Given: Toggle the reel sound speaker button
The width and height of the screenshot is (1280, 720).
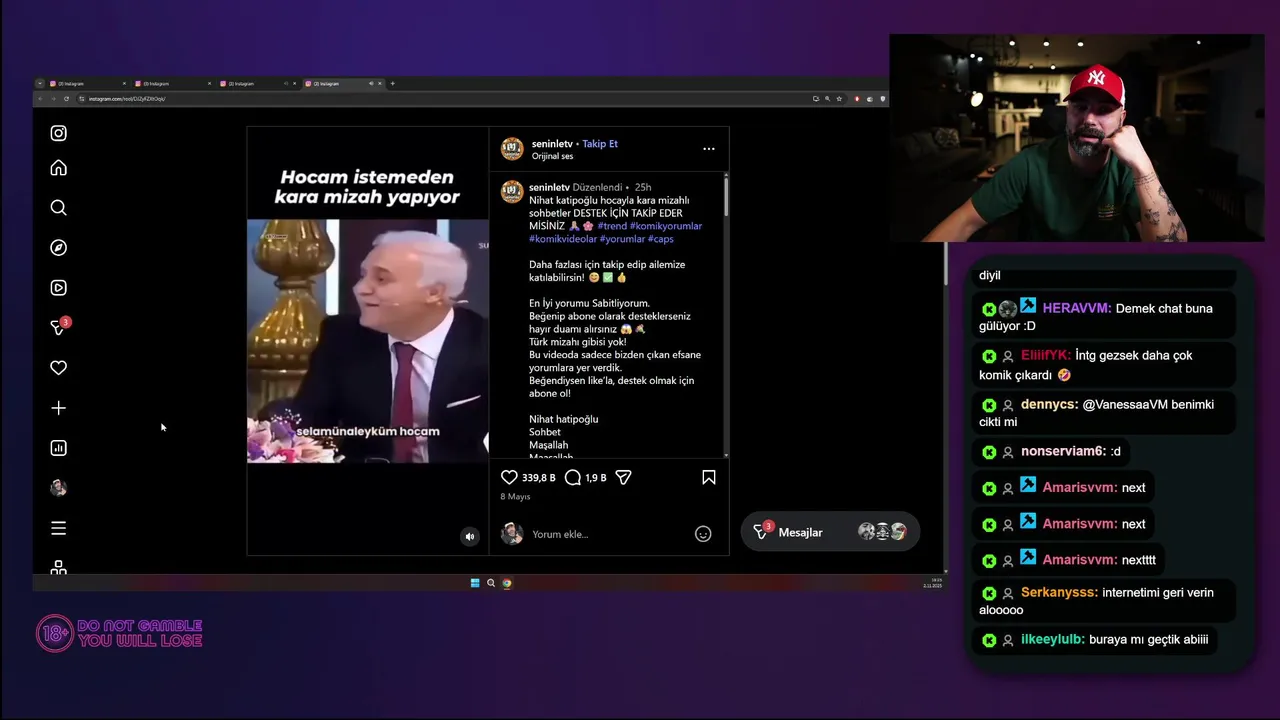Looking at the screenshot, I should pyautogui.click(x=470, y=537).
